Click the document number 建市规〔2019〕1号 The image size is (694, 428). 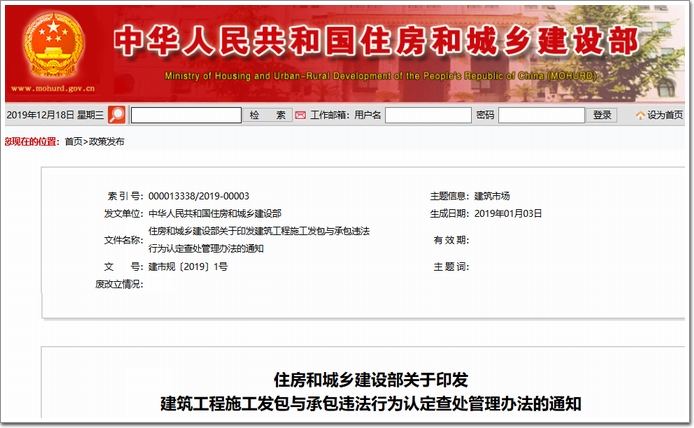click(x=188, y=267)
